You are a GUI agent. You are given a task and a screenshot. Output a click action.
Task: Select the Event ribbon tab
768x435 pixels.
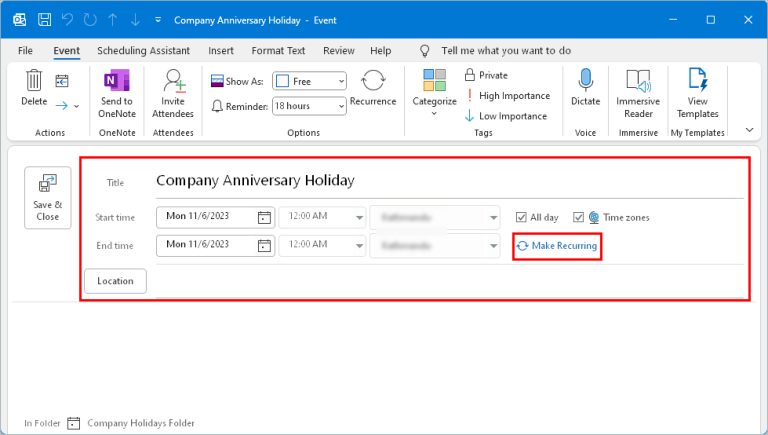[67, 50]
